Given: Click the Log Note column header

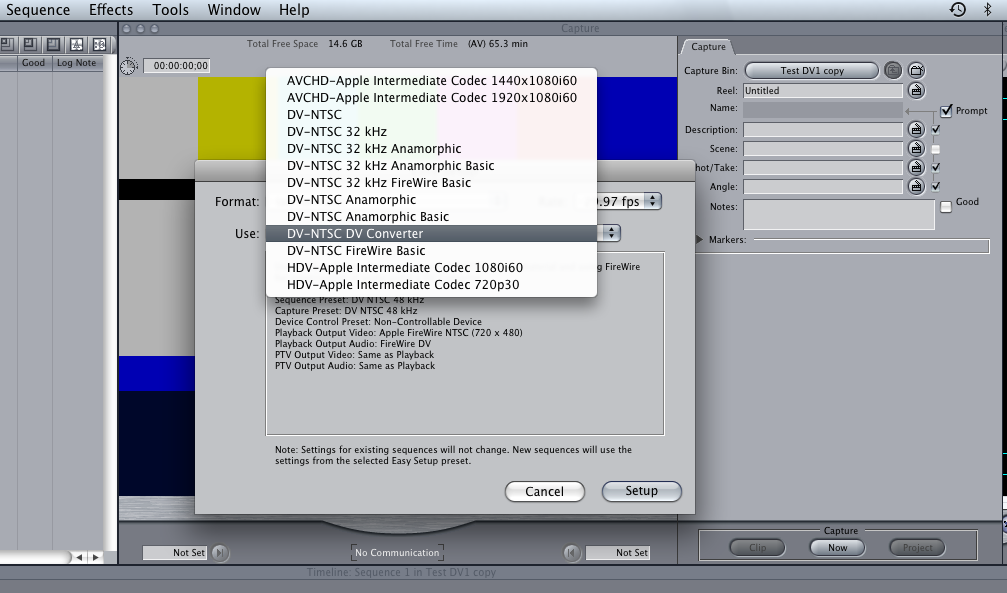Looking at the screenshot, I should [x=76, y=63].
